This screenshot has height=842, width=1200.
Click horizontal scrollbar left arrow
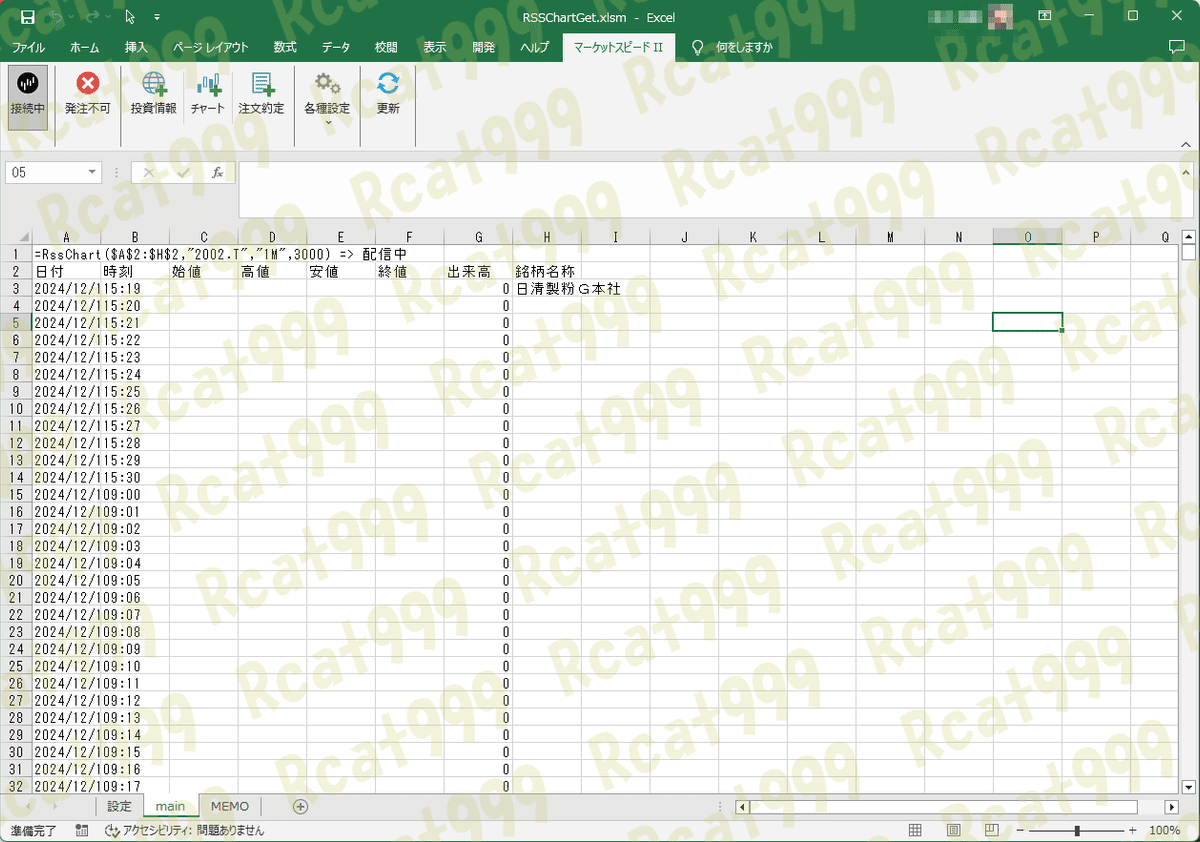click(741, 807)
